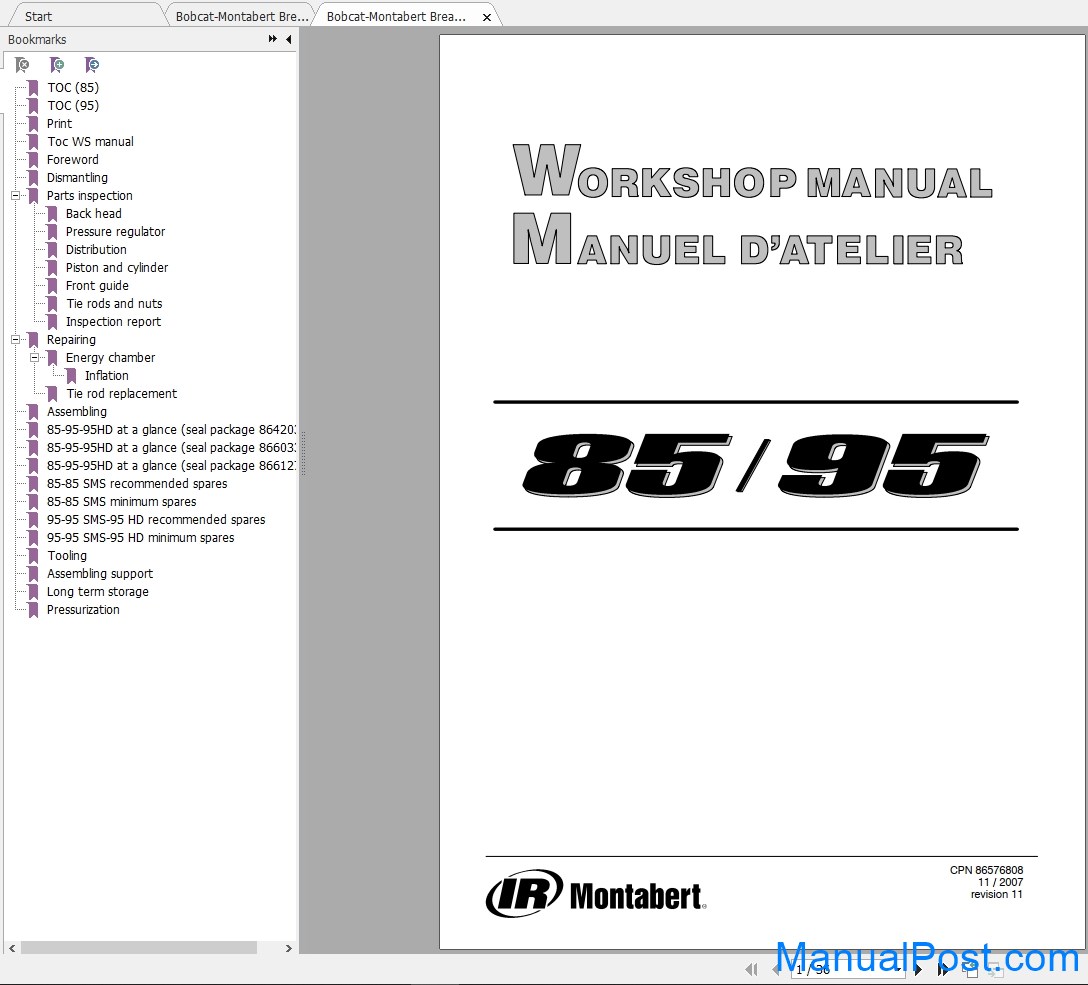
Task: Go to the Tie rod replacement bookmark
Action: pos(121,394)
